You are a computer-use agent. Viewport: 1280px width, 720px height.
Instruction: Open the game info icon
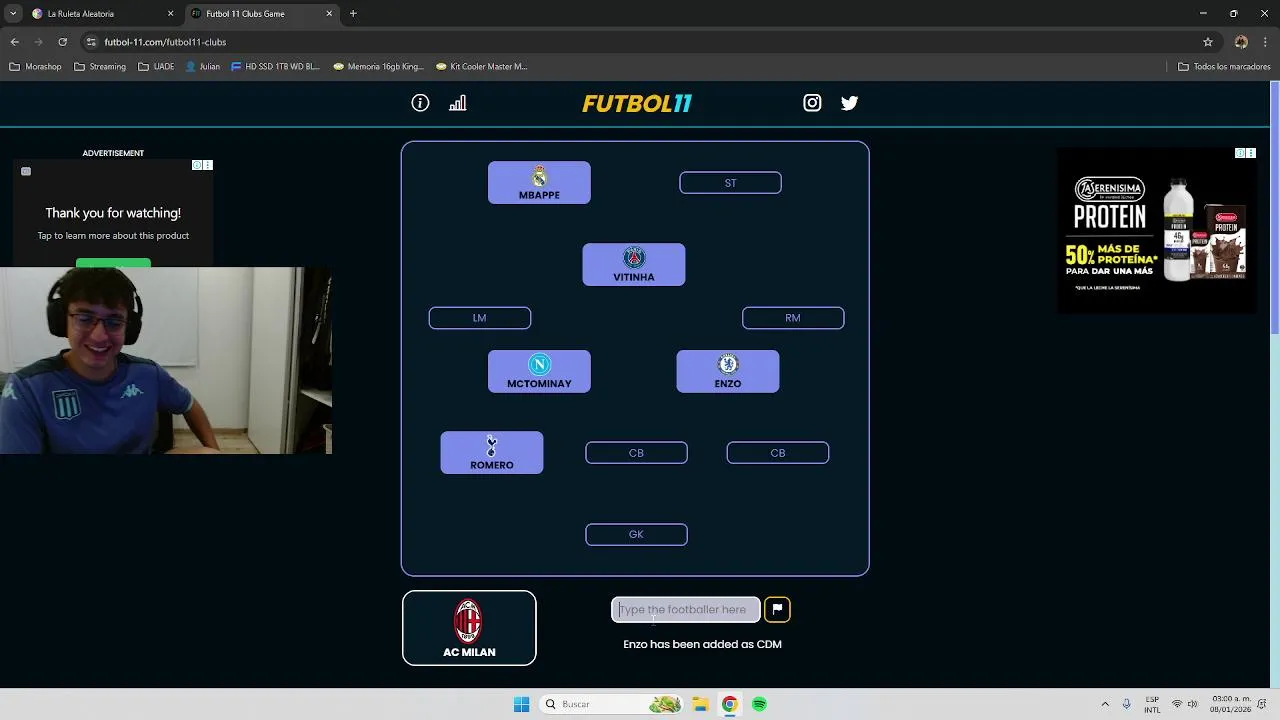(420, 103)
